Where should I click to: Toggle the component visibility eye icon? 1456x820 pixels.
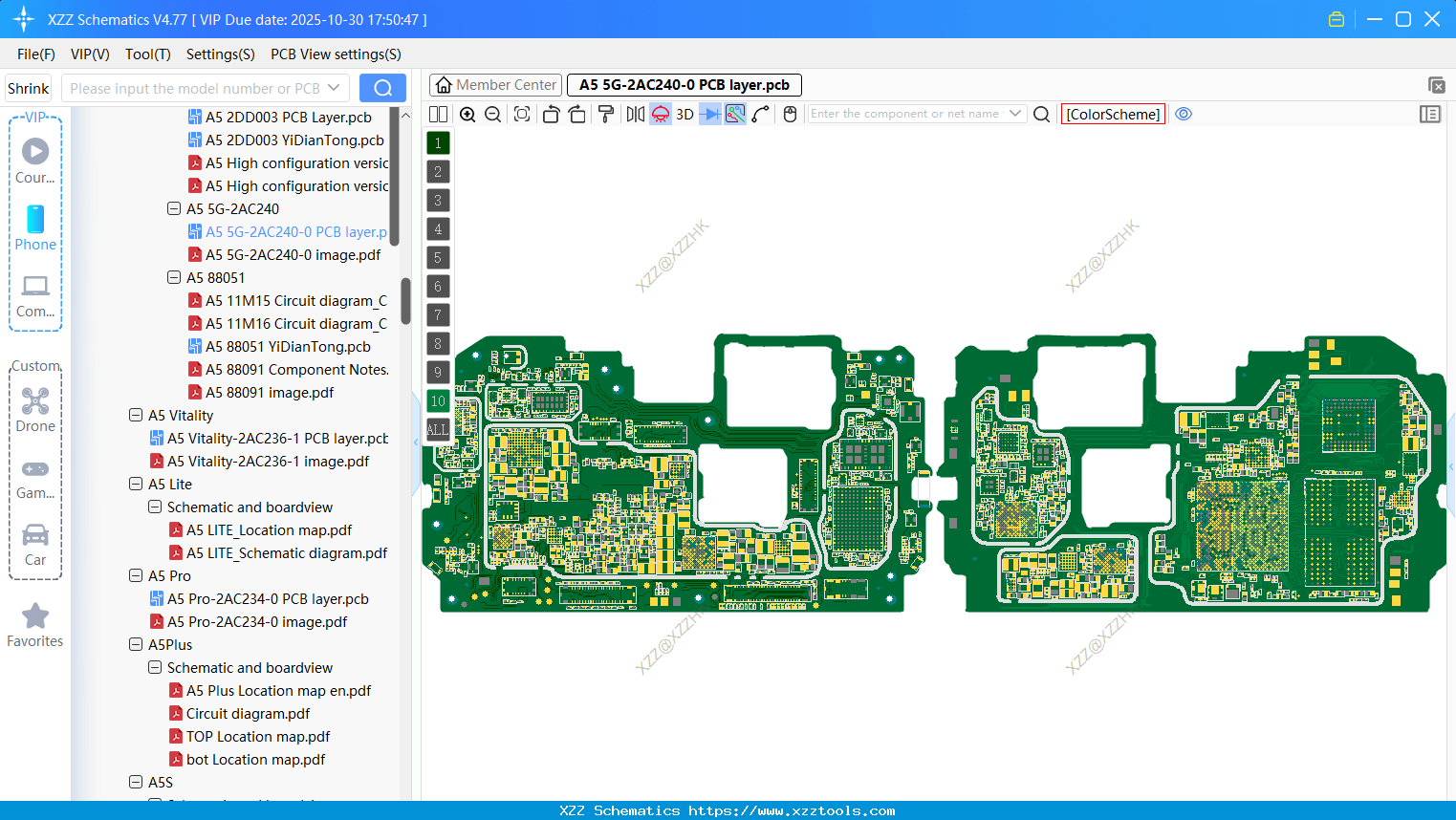point(1184,114)
